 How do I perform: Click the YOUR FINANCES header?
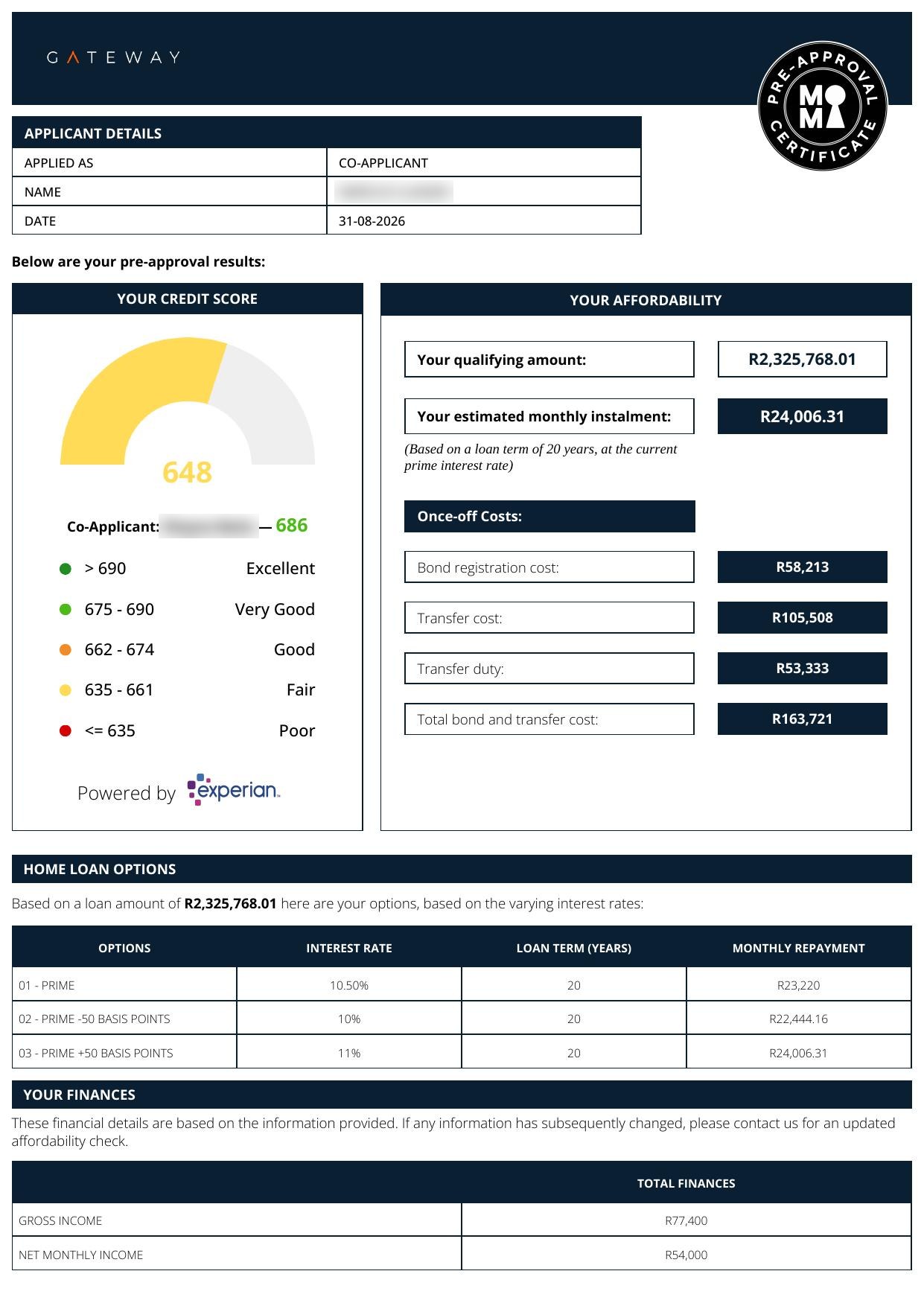tap(462, 1095)
